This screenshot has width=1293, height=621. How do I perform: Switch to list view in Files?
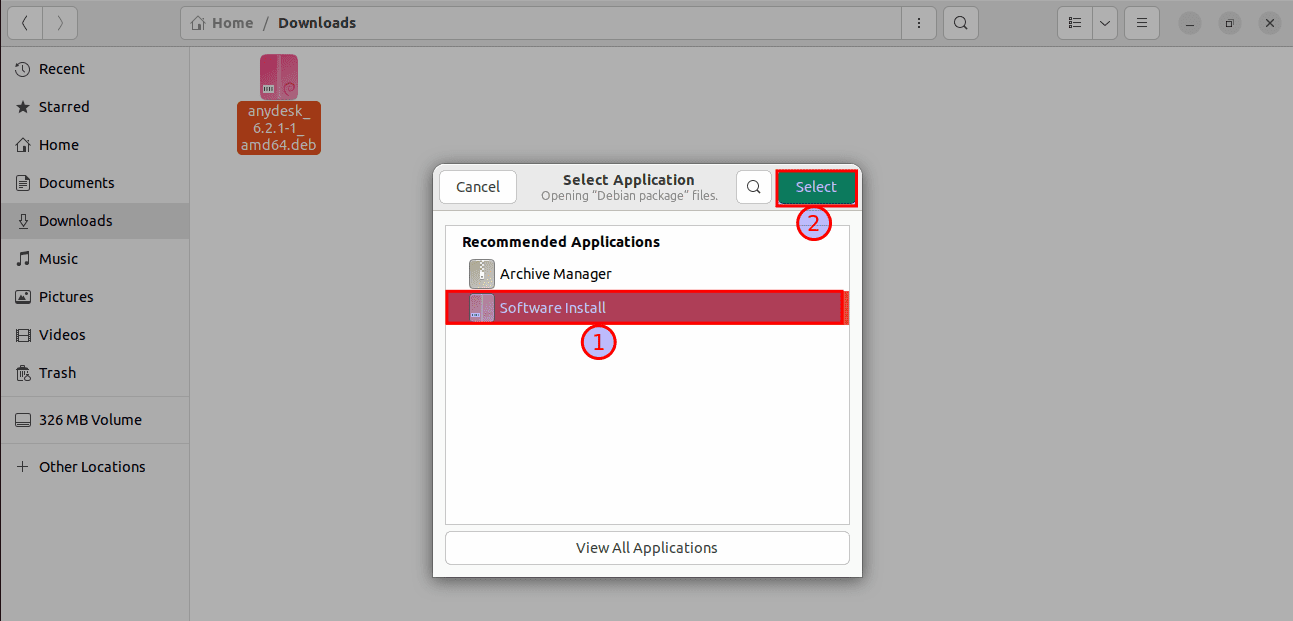[x=1075, y=23]
